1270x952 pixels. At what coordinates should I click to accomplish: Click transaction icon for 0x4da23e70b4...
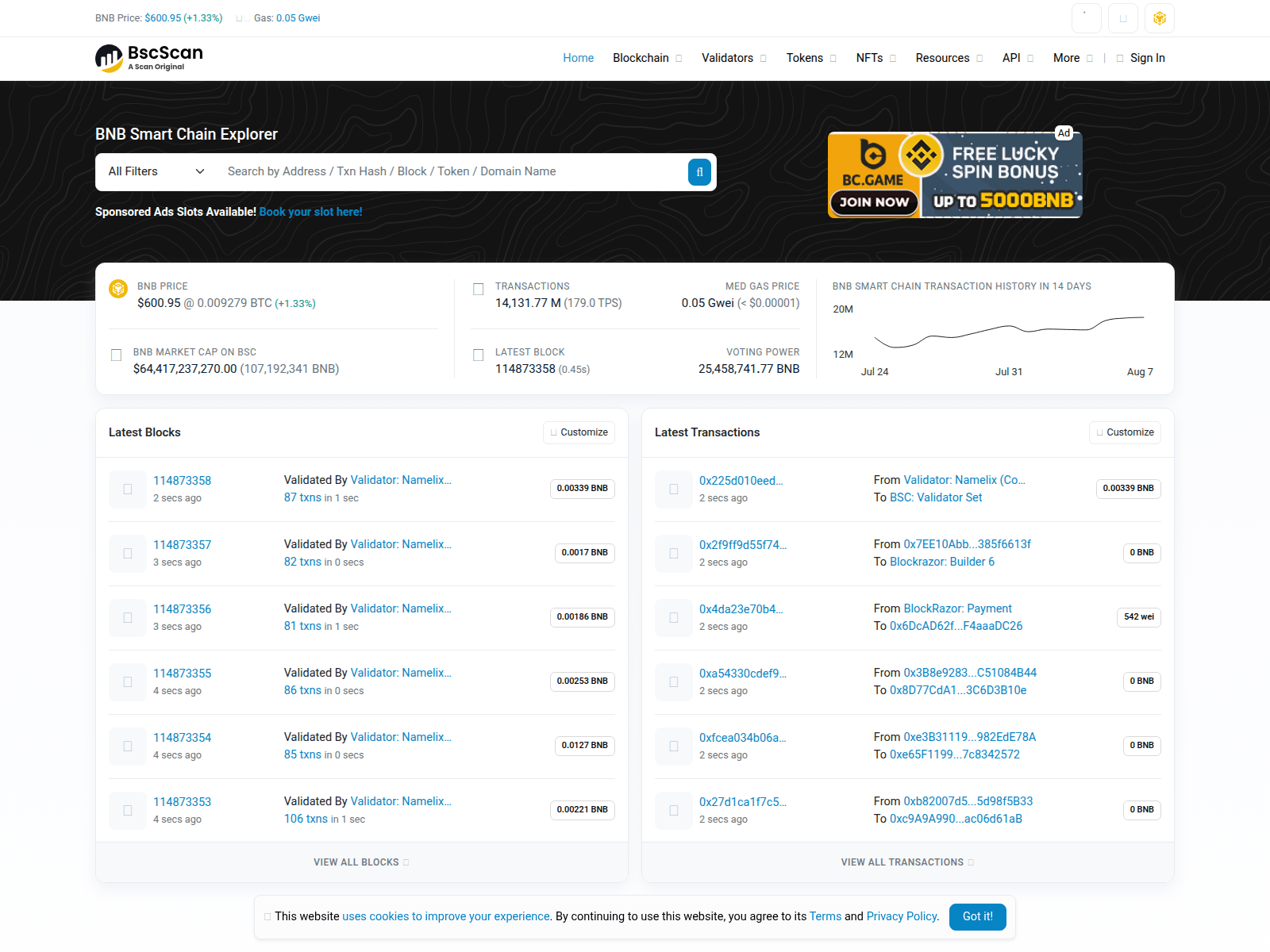pyautogui.click(x=674, y=618)
